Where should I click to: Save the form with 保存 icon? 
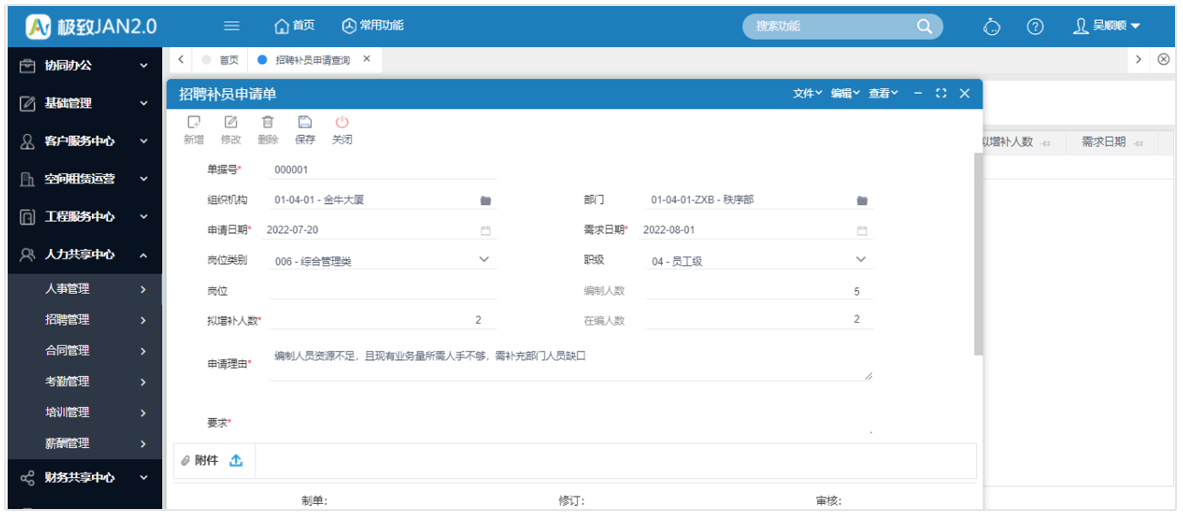[x=305, y=122]
